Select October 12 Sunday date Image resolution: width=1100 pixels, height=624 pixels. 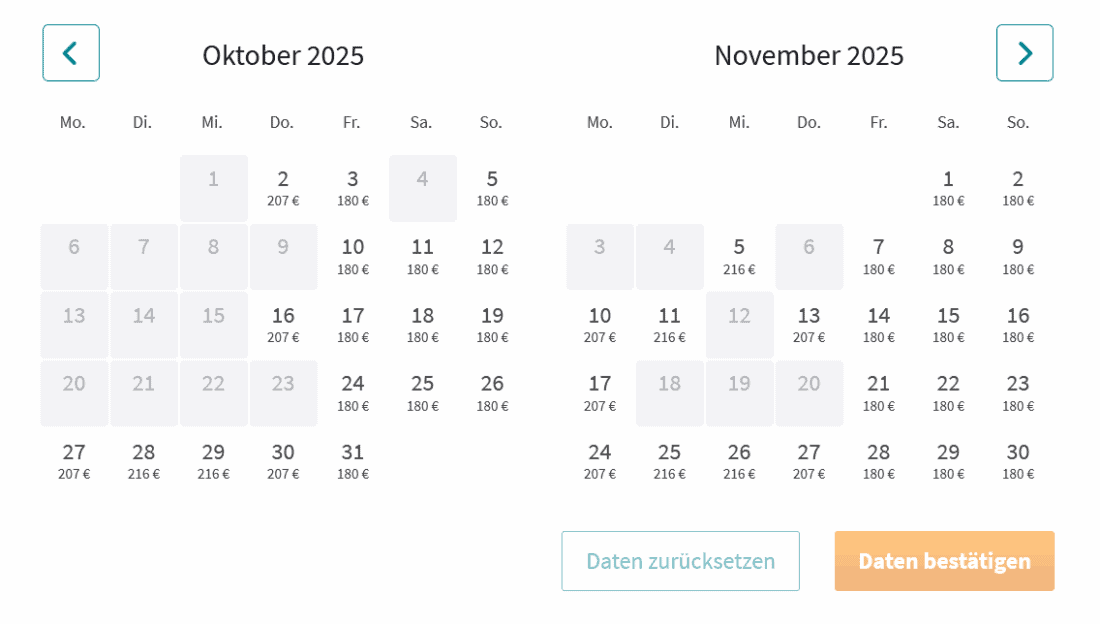(492, 256)
